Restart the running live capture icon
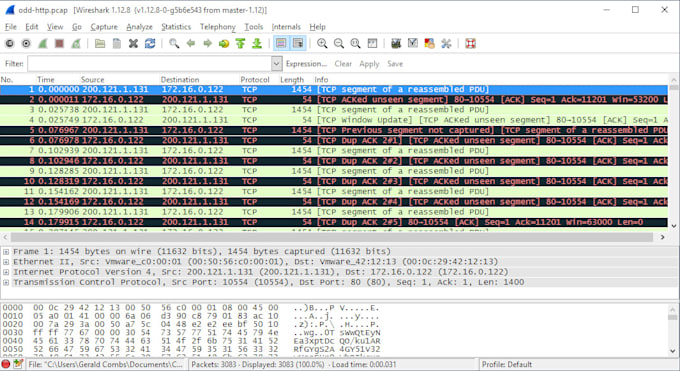680x371 pixels. coord(76,43)
